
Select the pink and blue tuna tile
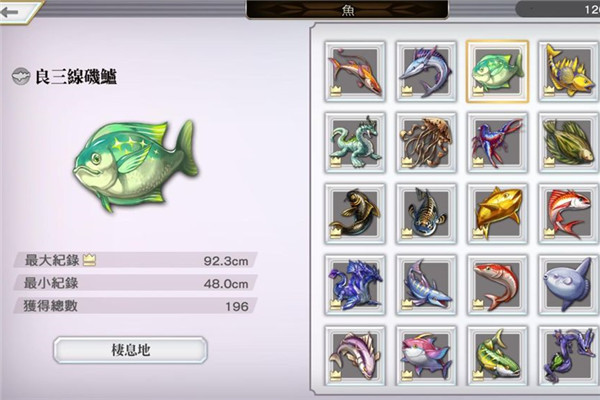[426, 356]
